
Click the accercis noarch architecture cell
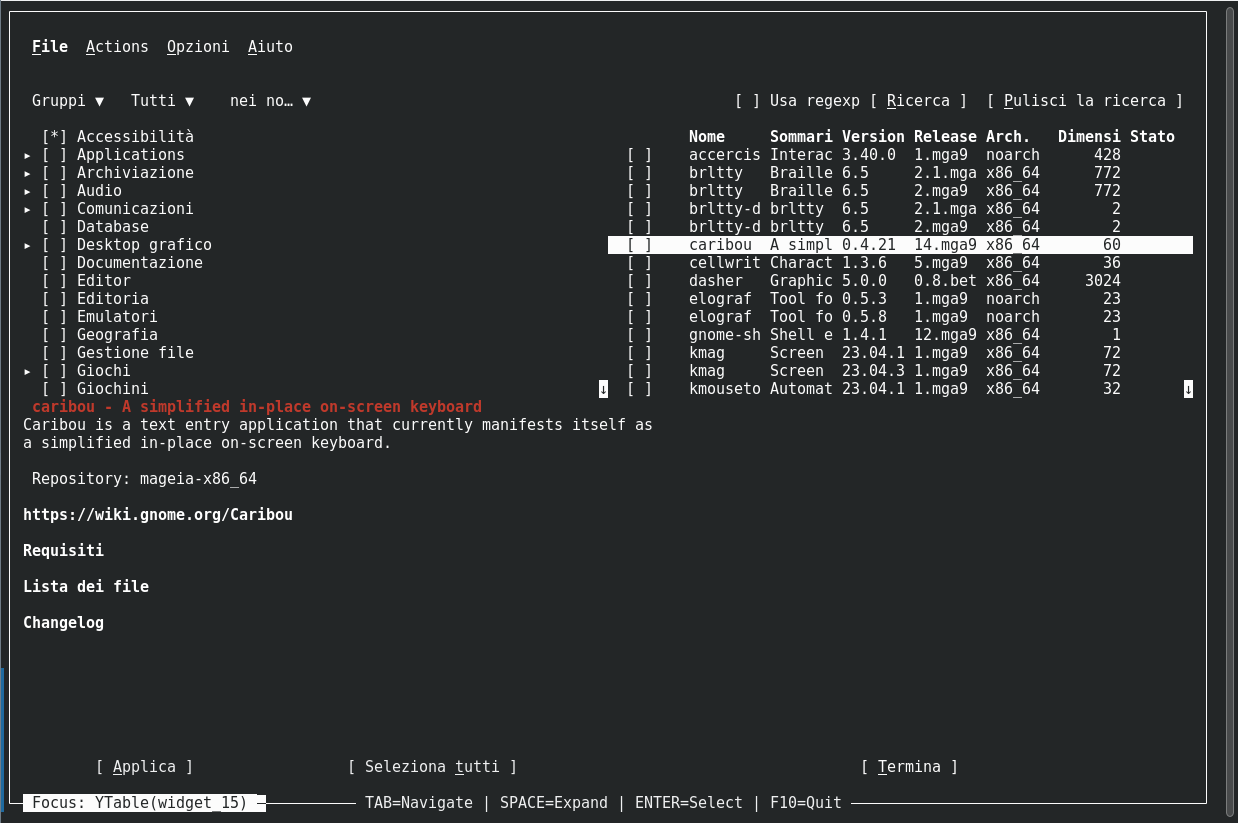click(1013, 155)
